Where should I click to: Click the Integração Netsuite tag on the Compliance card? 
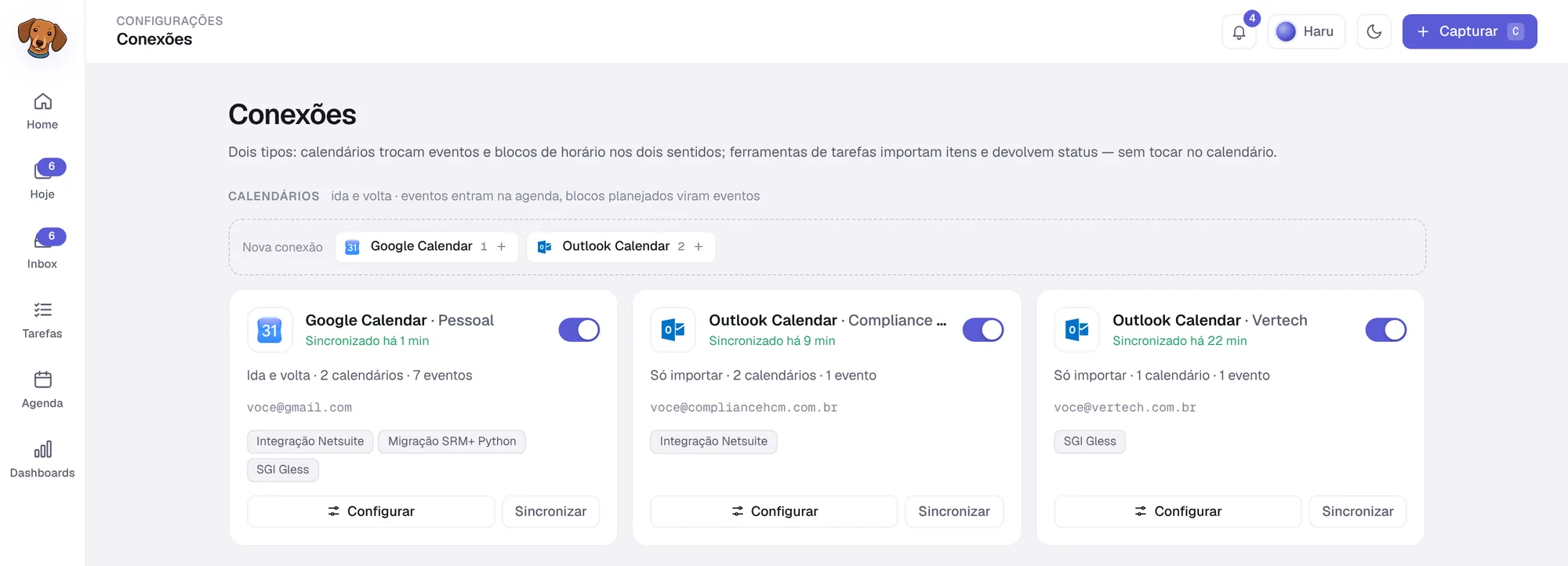(x=713, y=441)
